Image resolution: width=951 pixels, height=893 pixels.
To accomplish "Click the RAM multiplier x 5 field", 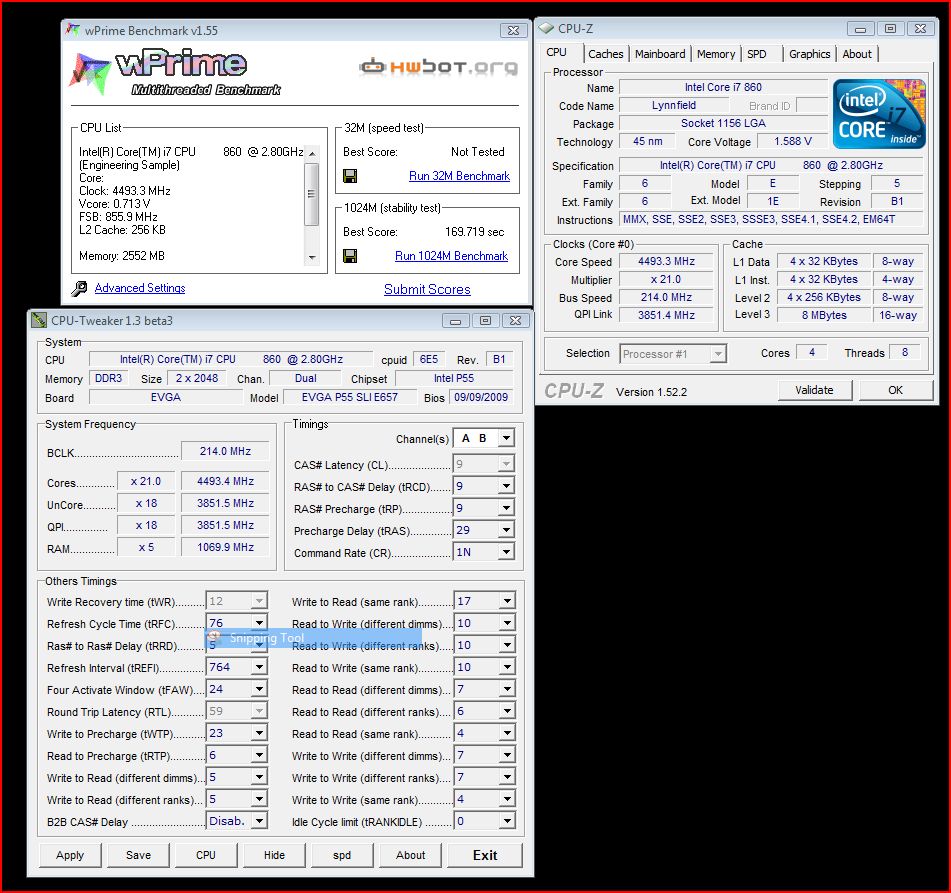I will coord(146,547).
